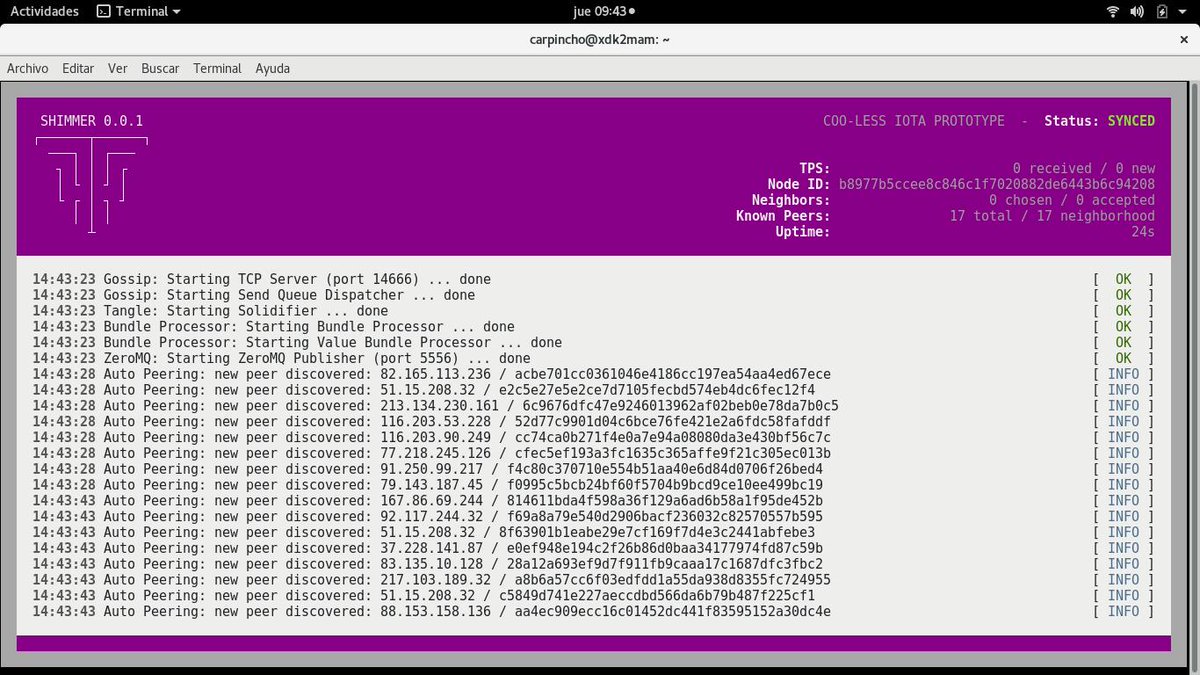This screenshot has height=675, width=1200.
Task: Click the SHIMMER ASCII art logo
Action: (92, 185)
